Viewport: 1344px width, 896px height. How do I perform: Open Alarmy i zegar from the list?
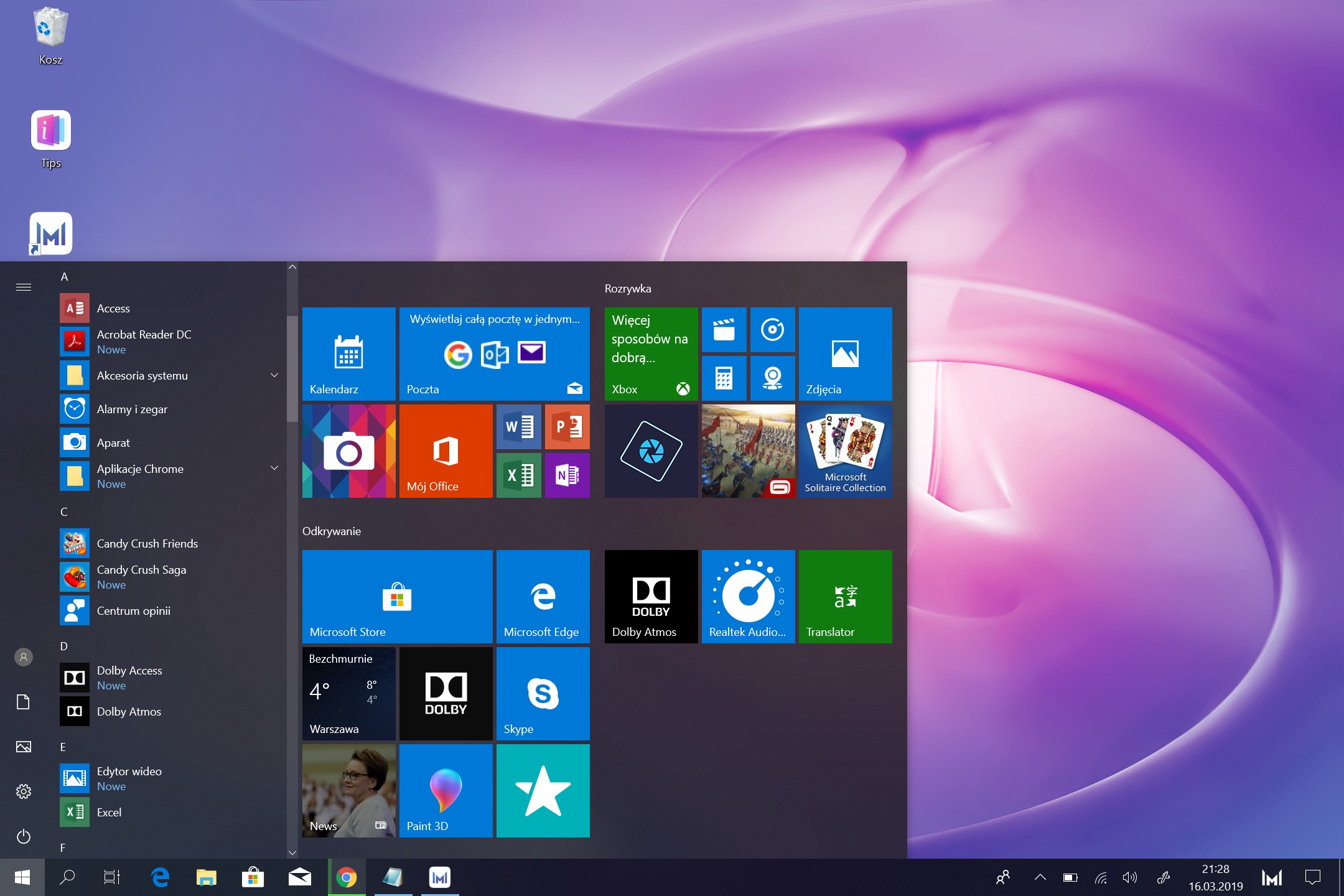[x=171, y=409]
